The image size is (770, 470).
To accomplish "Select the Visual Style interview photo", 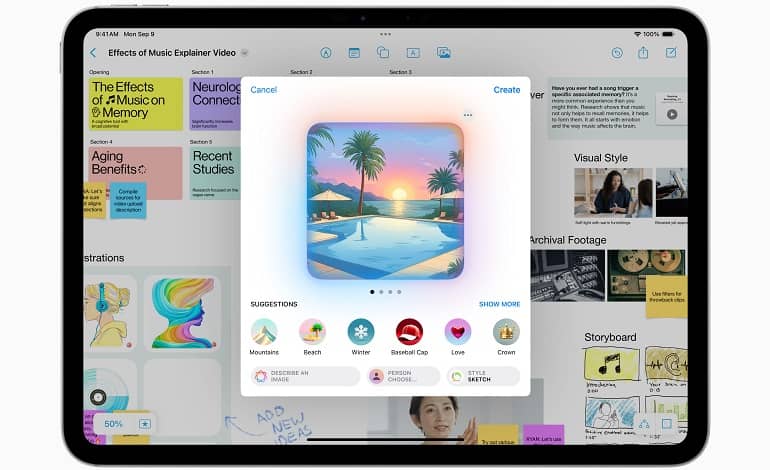I will 613,193.
